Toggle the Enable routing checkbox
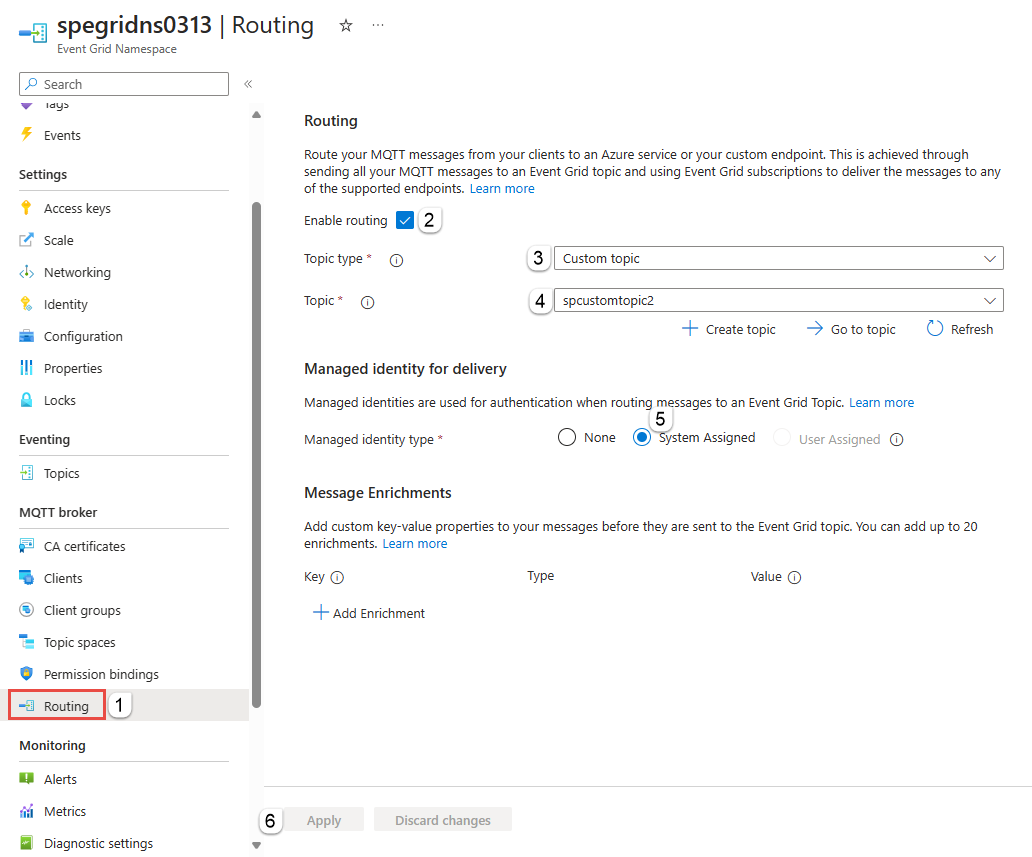 [405, 221]
